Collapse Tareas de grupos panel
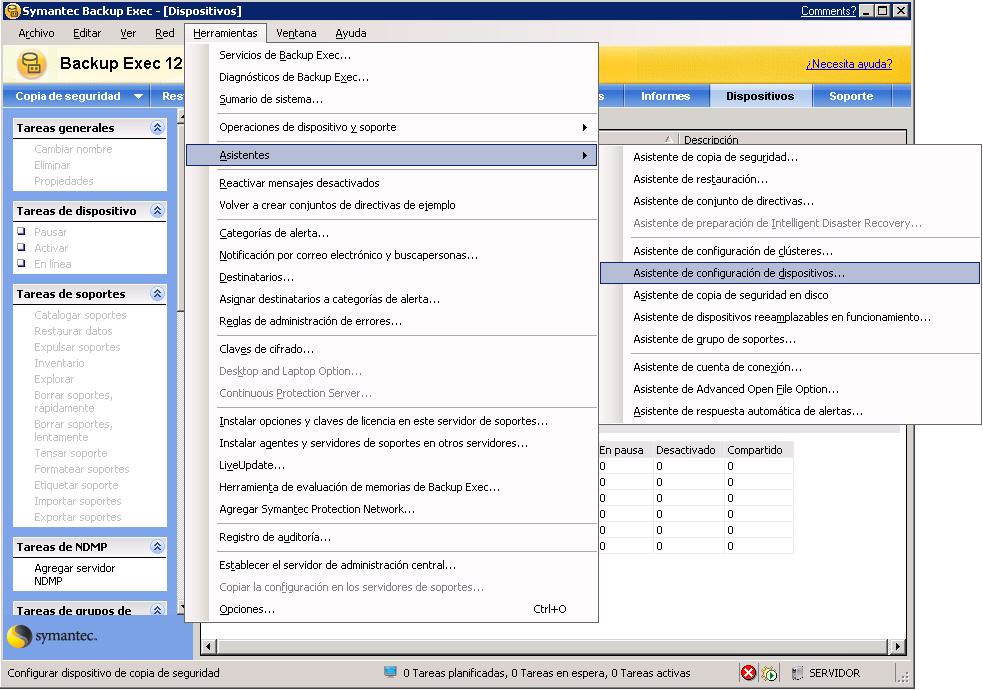 click(157, 610)
